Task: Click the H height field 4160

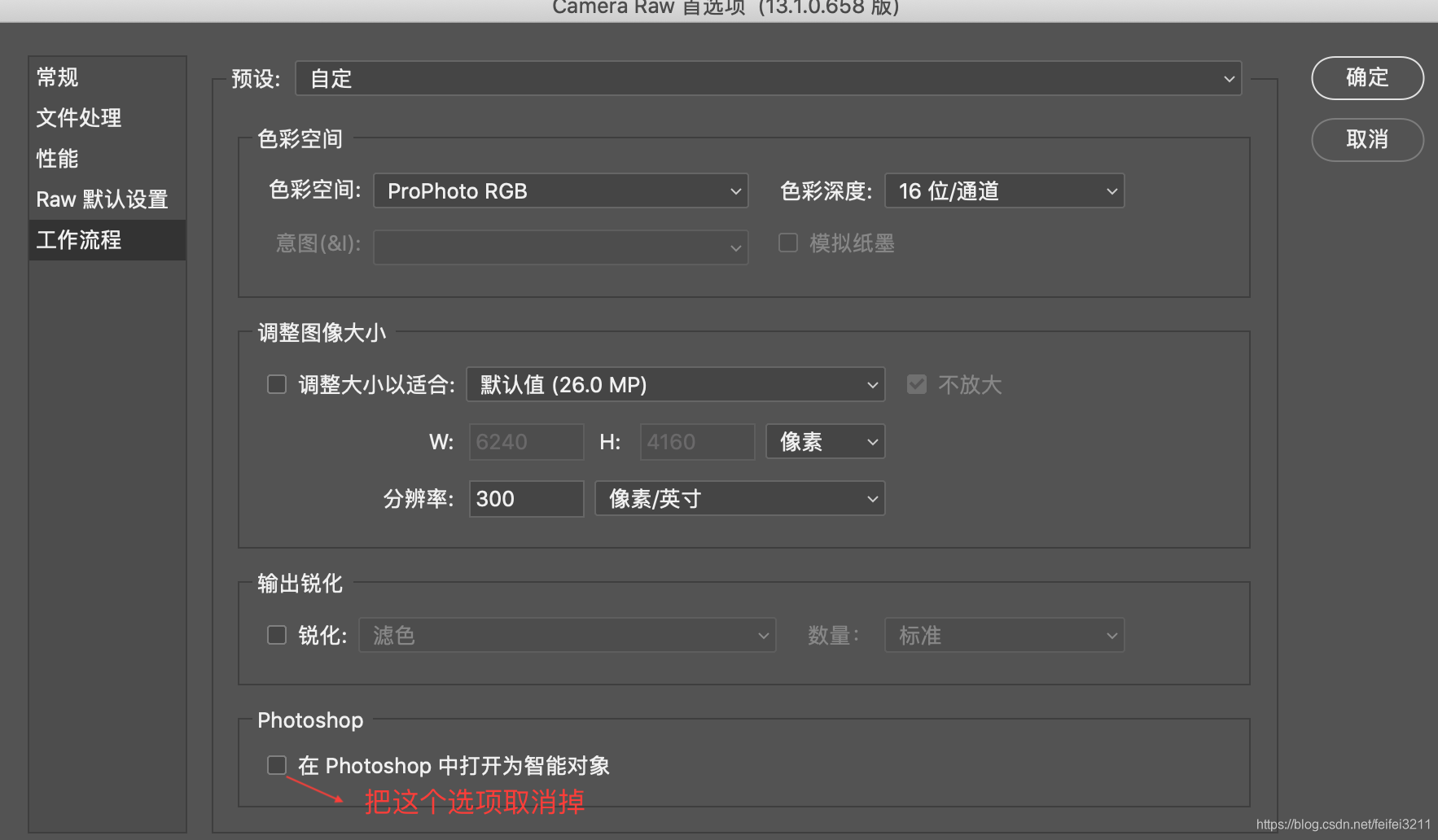Action: pos(697,442)
